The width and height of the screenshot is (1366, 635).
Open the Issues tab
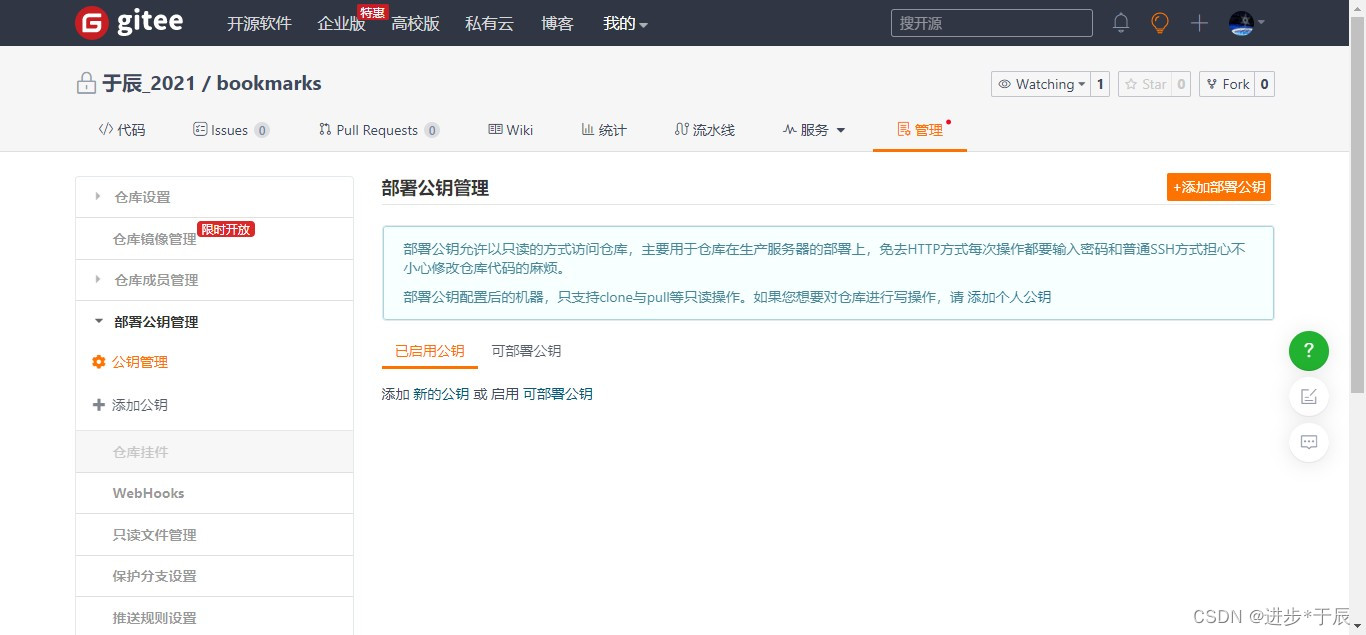coord(230,129)
